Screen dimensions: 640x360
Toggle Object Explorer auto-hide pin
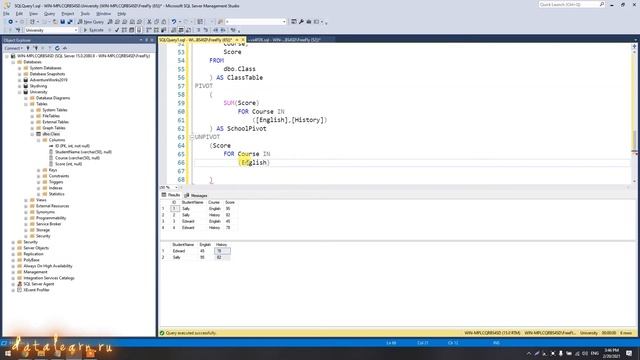coord(147,40)
